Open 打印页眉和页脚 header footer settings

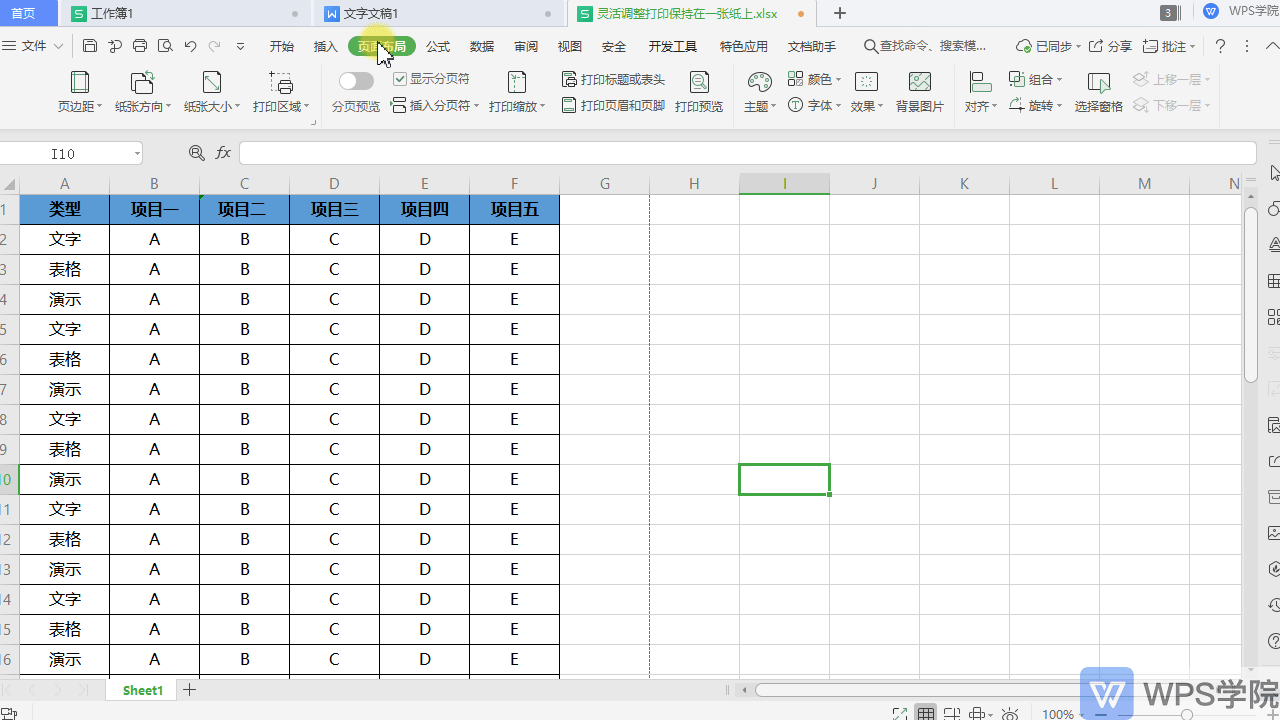click(x=612, y=106)
